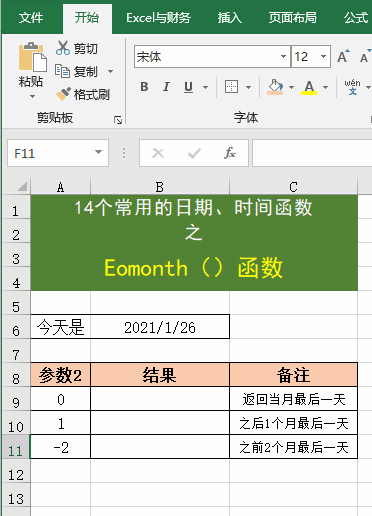This screenshot has height=516, width=372.
Task: Switch to the 开始 tab
Action: 87,18
